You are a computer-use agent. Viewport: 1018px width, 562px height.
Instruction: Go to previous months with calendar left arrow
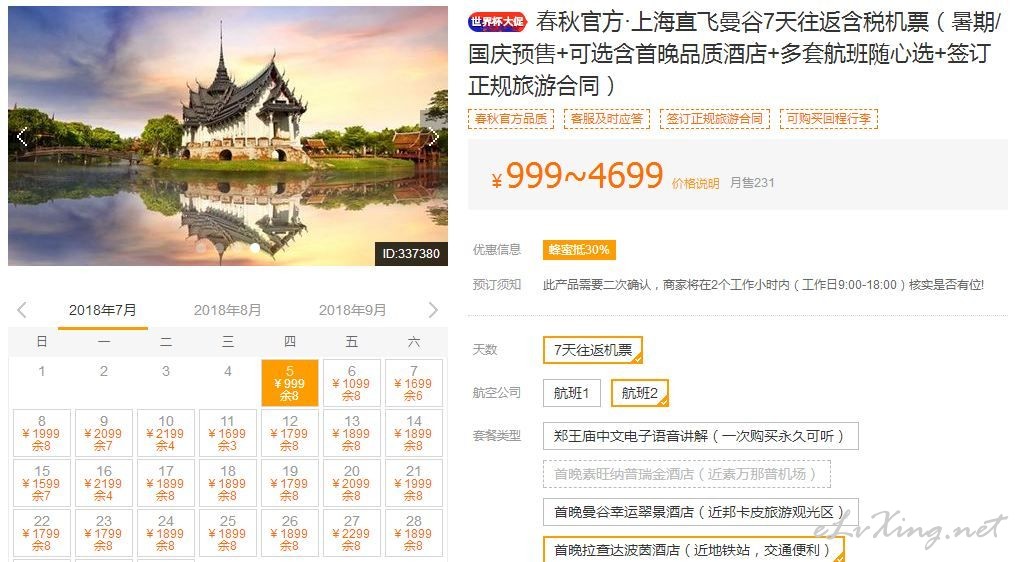(22, 310)
